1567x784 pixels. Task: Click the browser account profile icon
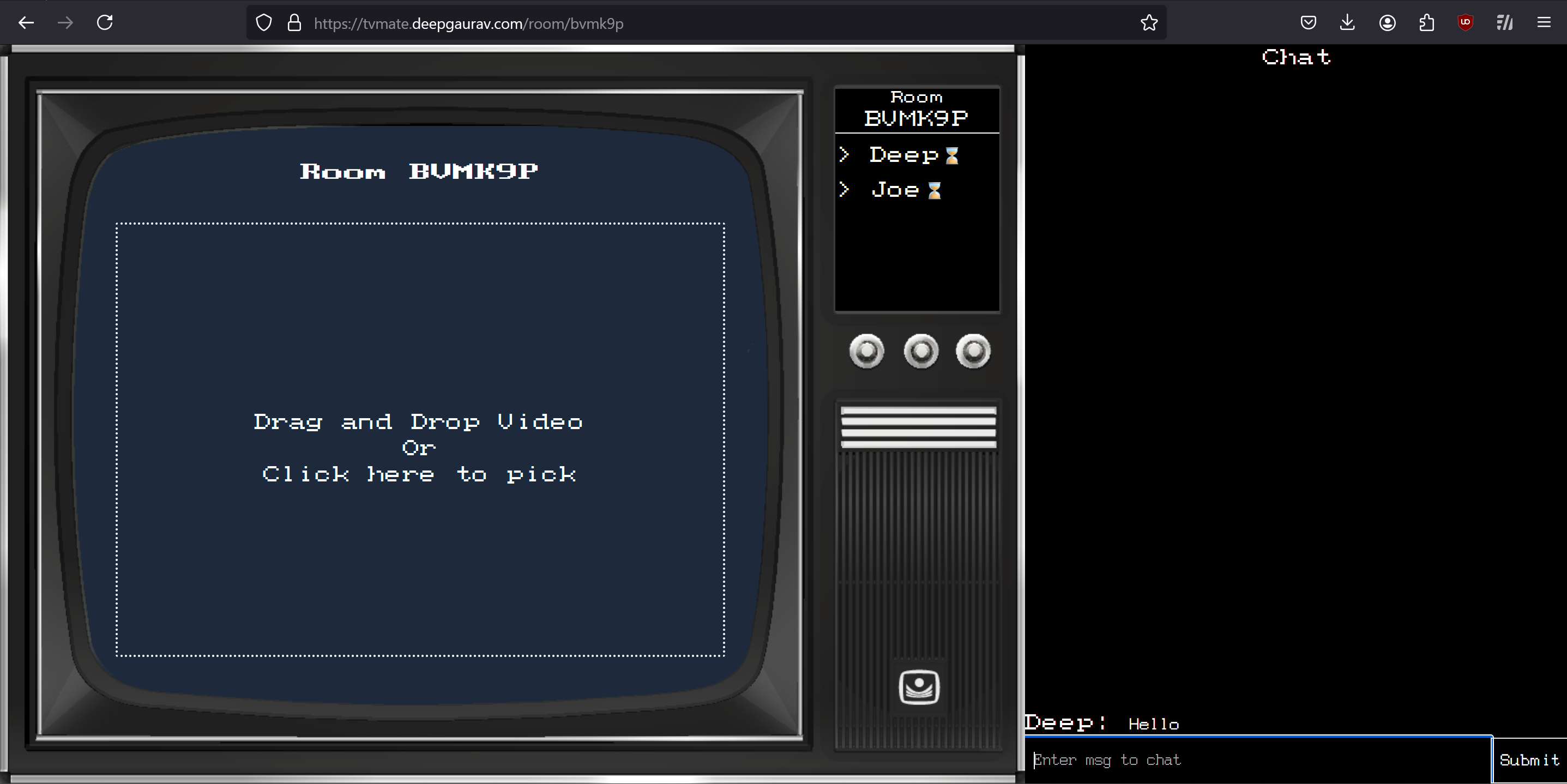pos(1387,22)
